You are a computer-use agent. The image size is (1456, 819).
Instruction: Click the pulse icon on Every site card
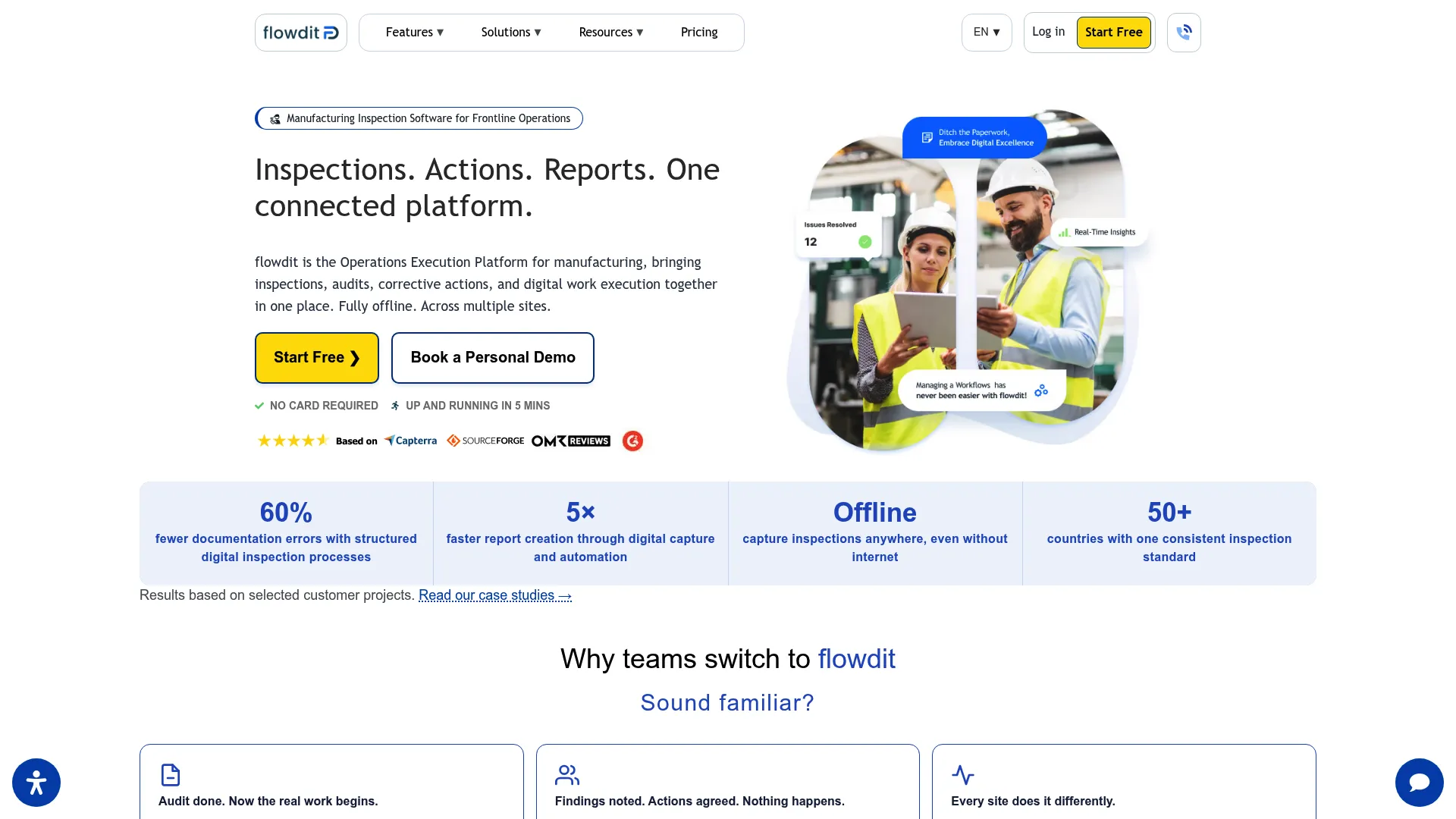[963, 775]
